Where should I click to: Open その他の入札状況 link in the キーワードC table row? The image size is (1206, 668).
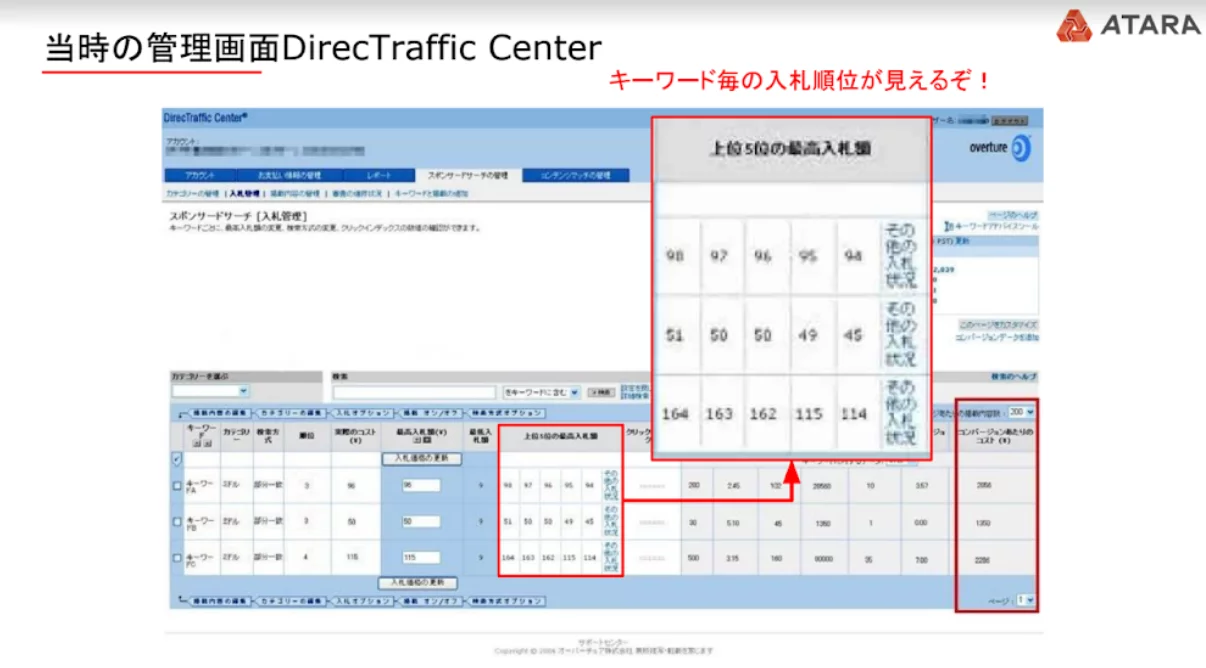click(611, 557)
